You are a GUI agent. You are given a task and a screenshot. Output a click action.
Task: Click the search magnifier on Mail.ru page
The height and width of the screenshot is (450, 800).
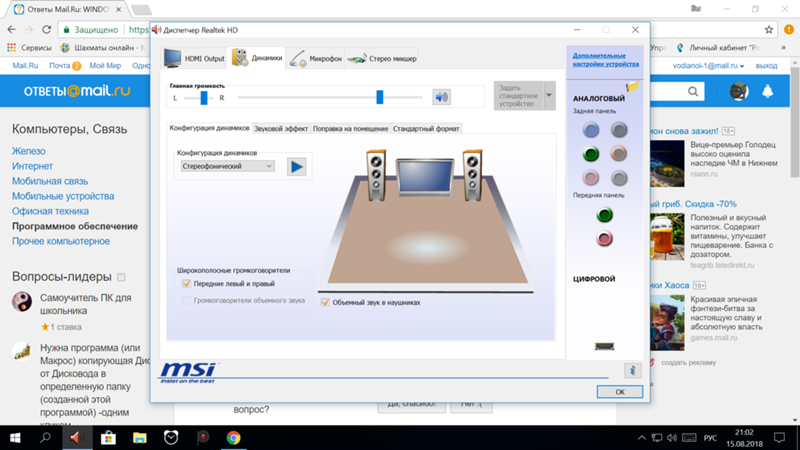tap(693, 91)
